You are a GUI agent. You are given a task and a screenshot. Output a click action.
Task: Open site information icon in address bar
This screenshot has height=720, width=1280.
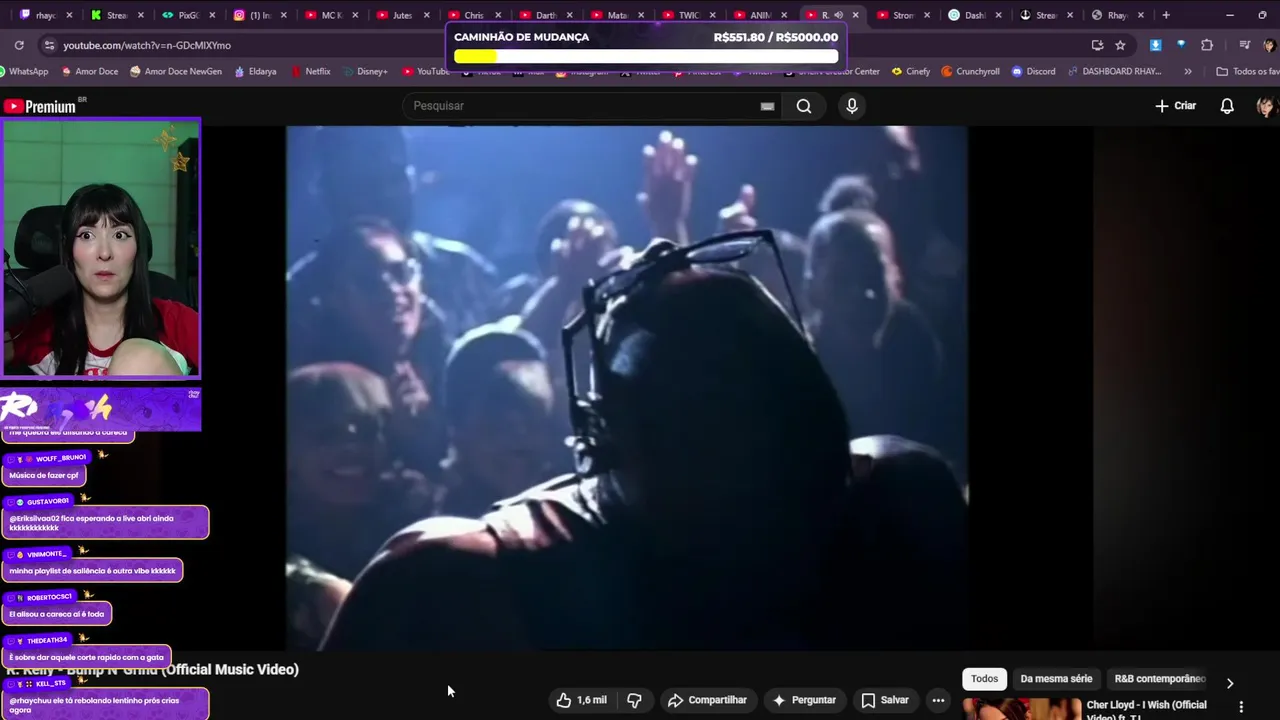(49, 45)
